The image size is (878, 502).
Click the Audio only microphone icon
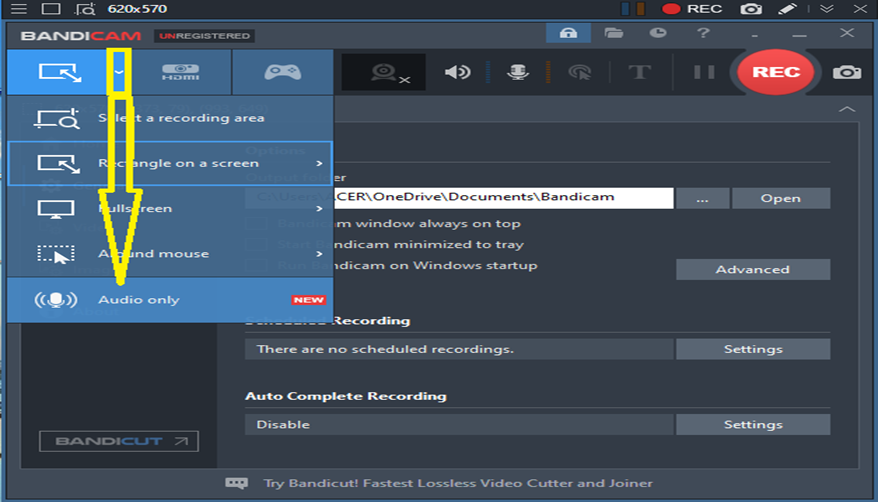click(55, 300)
